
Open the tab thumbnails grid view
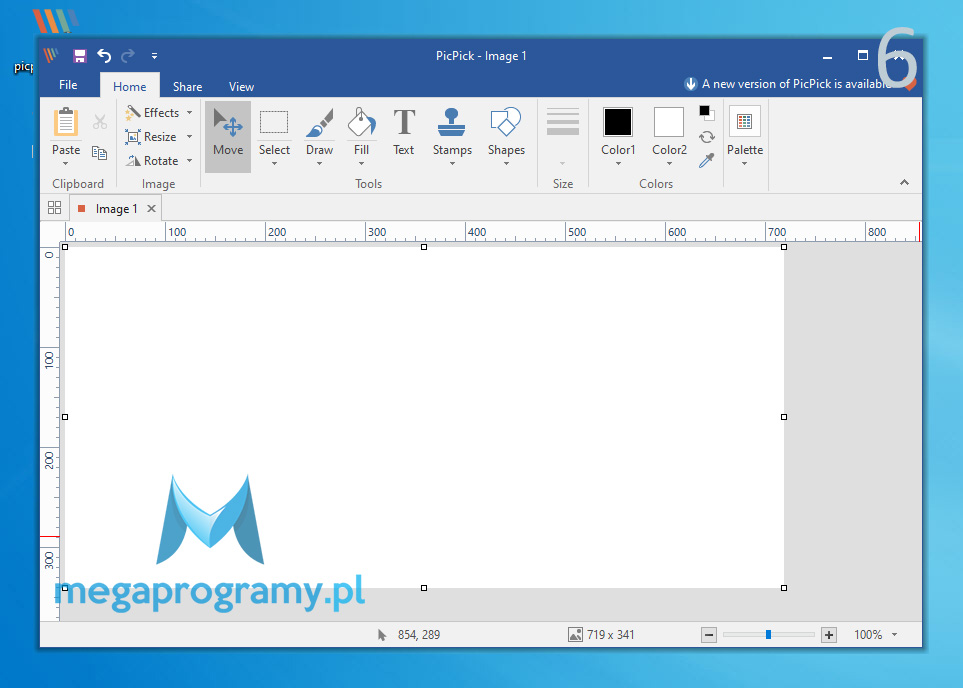(x=55, y=208)
